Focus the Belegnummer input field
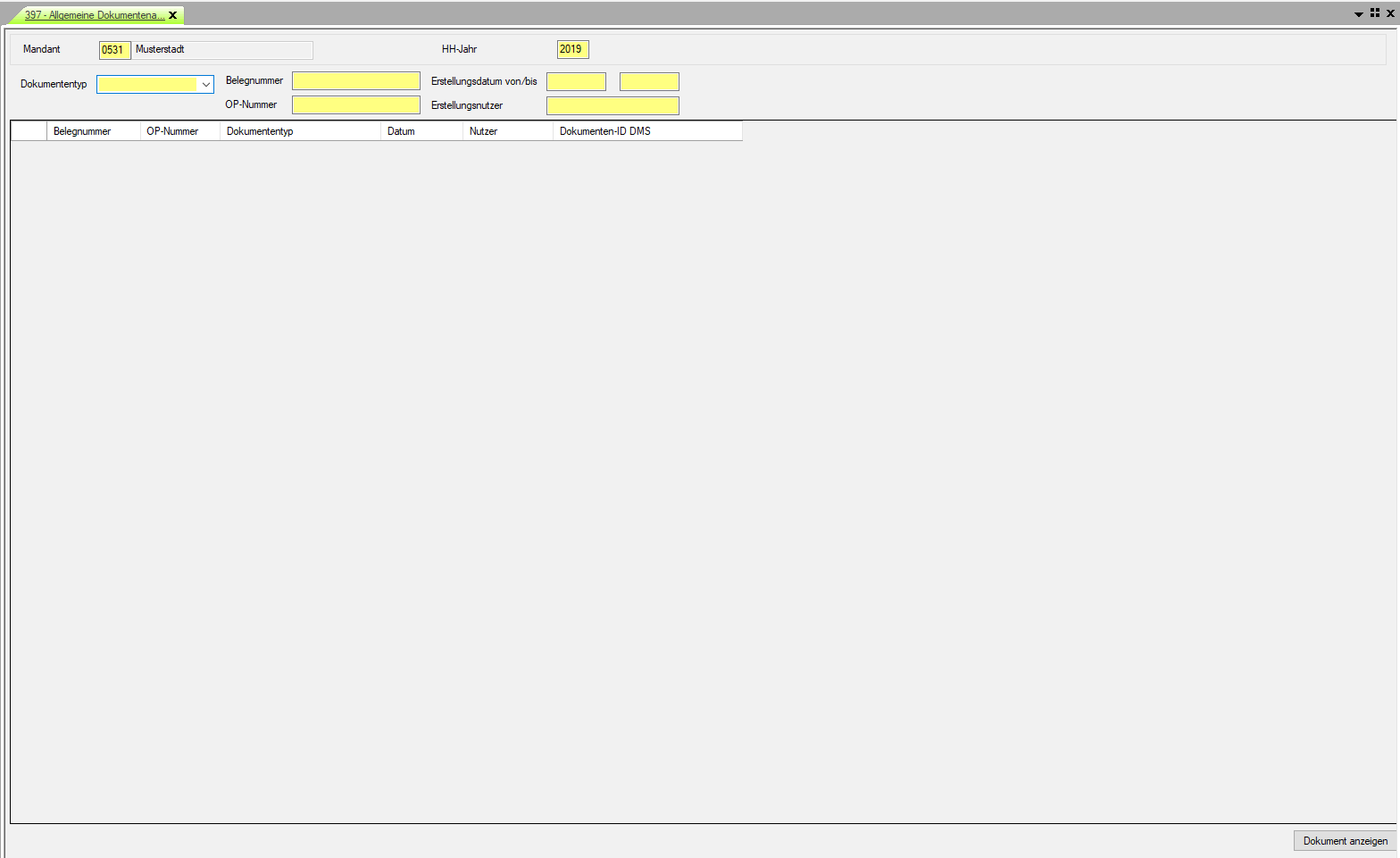 click(355, 81)
